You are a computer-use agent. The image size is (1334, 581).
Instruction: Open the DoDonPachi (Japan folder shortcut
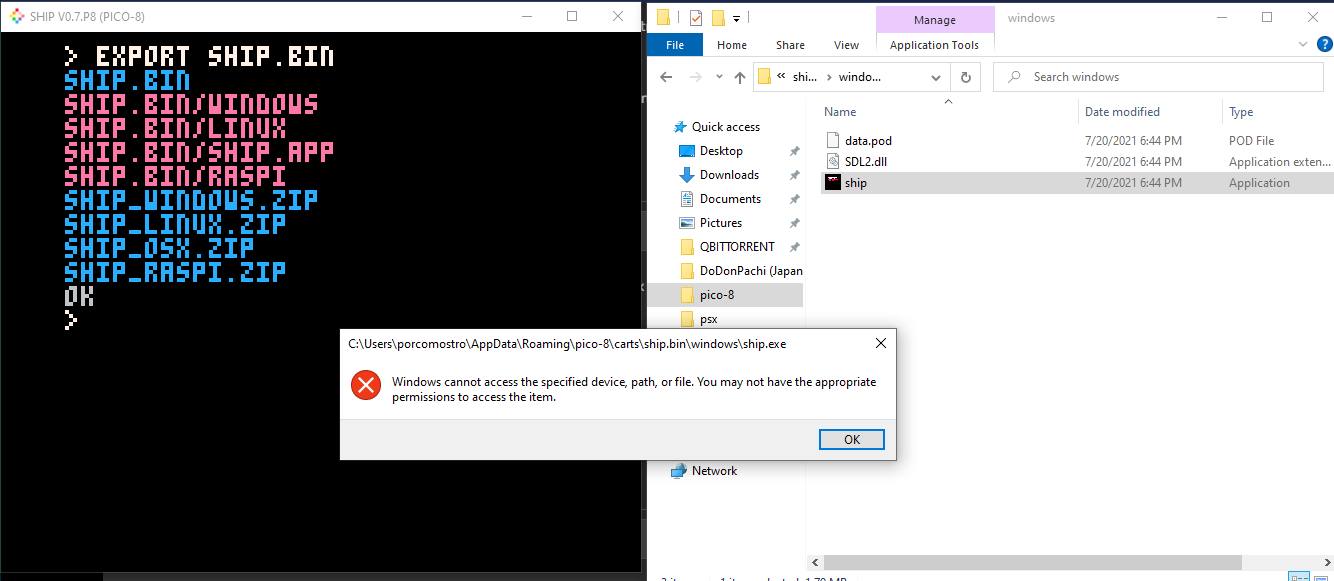pos(751,271)
